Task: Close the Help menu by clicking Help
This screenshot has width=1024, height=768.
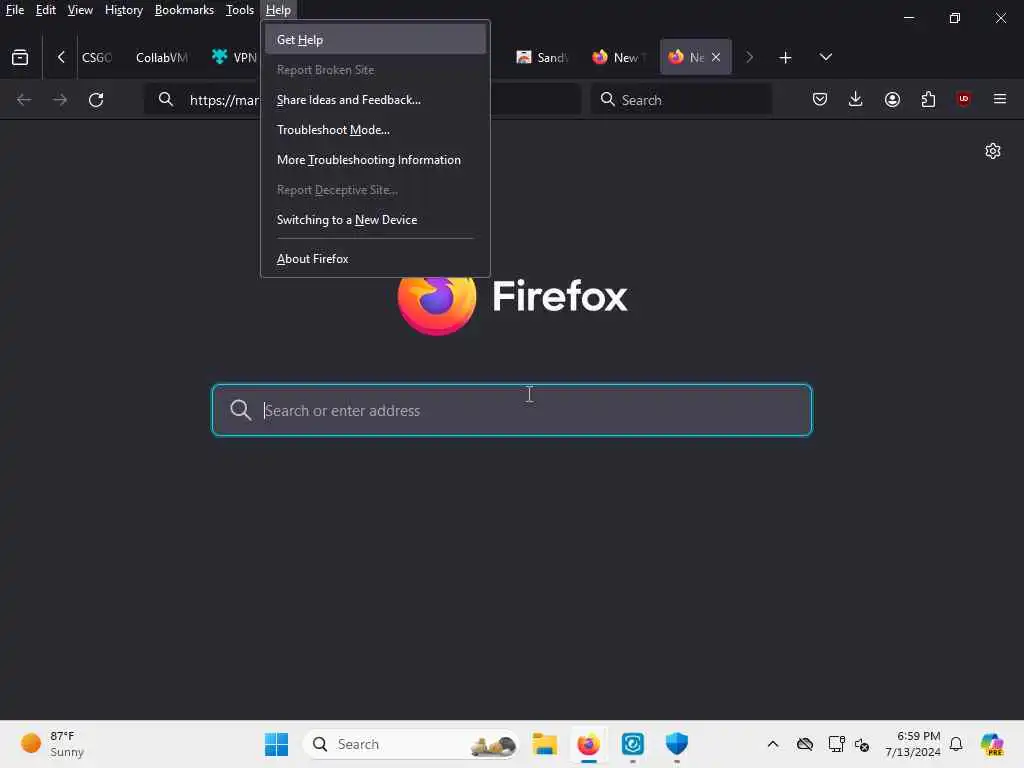Action: (x=278, y=10)
